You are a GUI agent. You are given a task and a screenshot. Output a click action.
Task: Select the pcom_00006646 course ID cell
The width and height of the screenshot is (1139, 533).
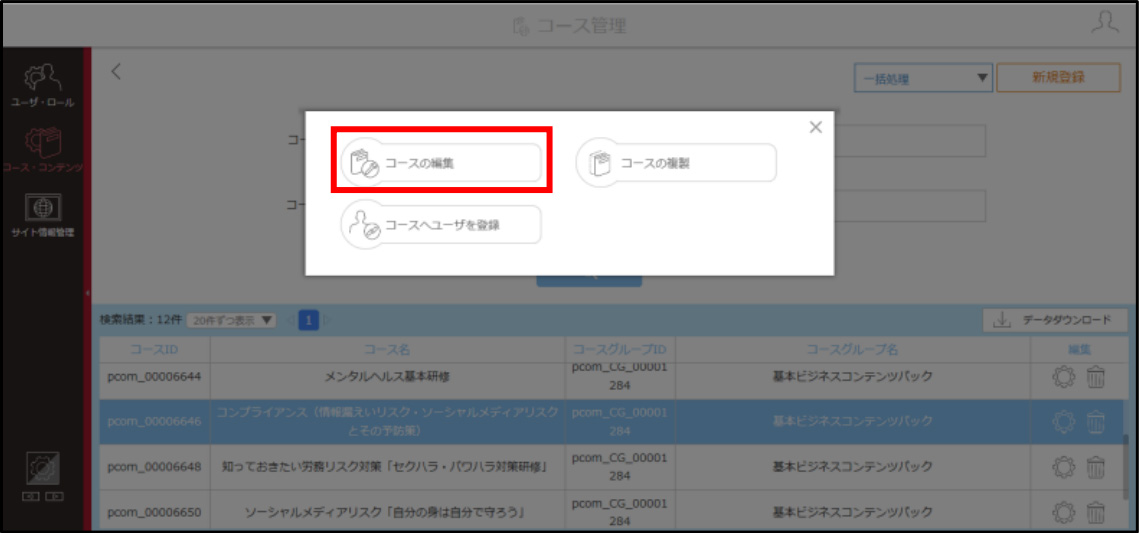click(x=155, y=421)
